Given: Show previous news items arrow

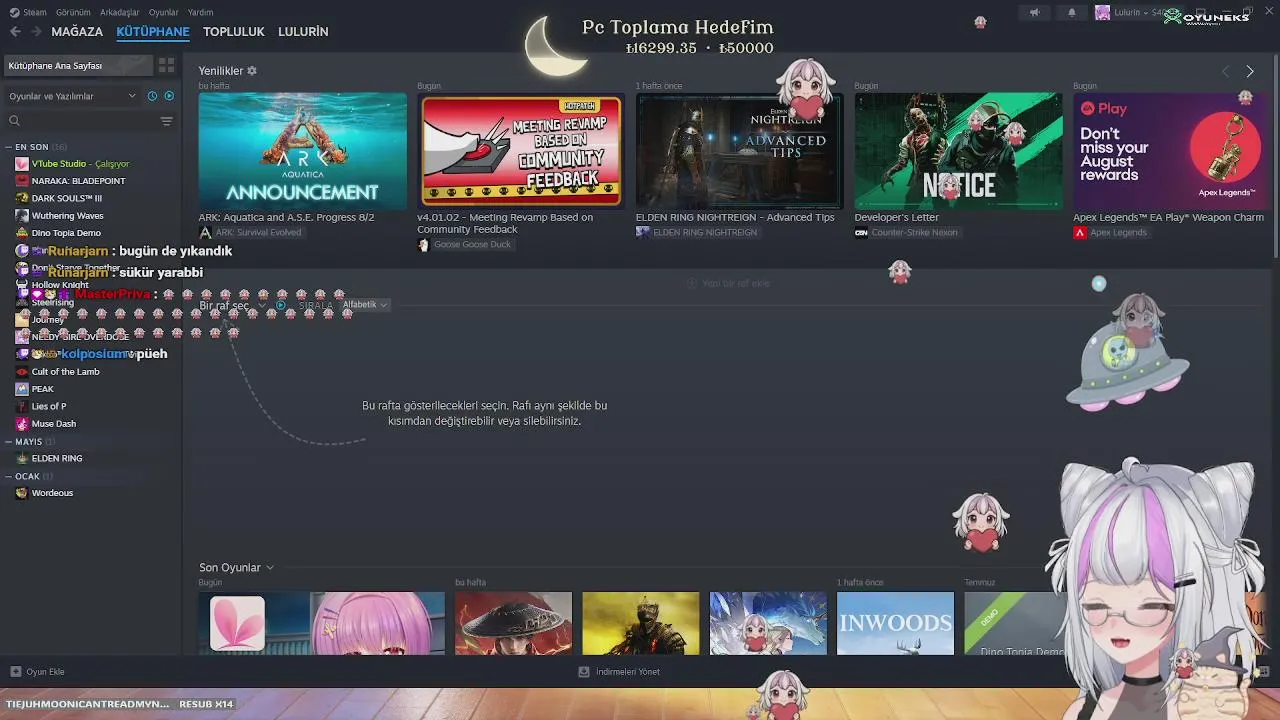Looking at the screenshot, I should tap(1225, 71).
